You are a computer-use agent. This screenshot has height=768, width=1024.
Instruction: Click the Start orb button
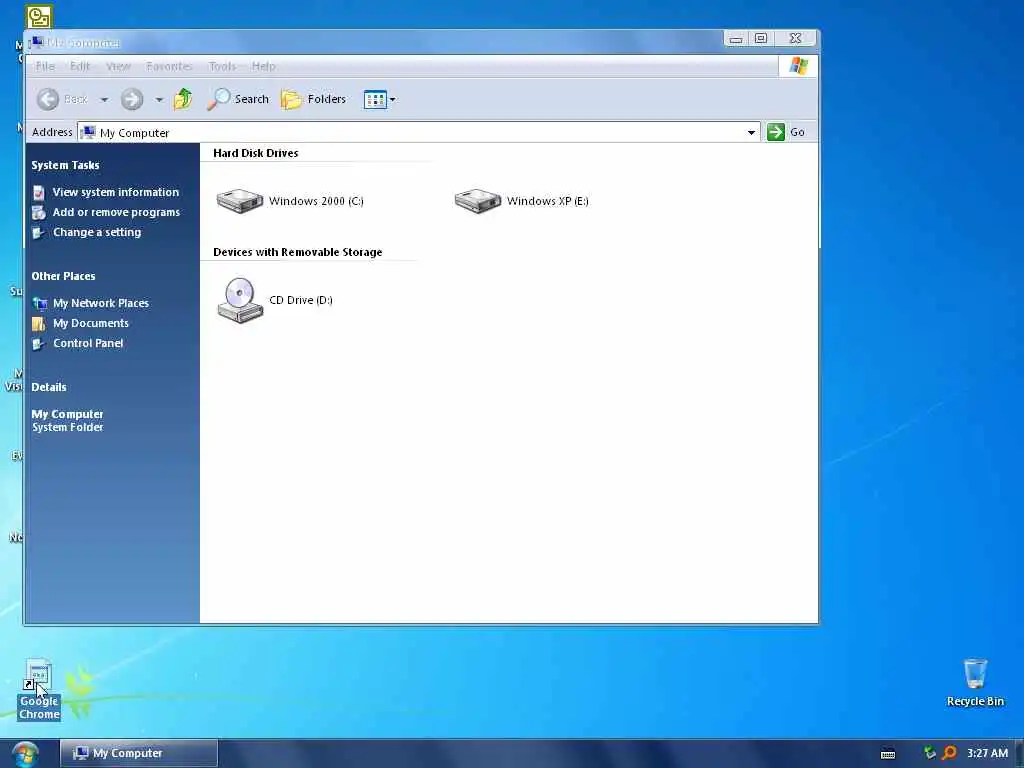coord(25,754)
